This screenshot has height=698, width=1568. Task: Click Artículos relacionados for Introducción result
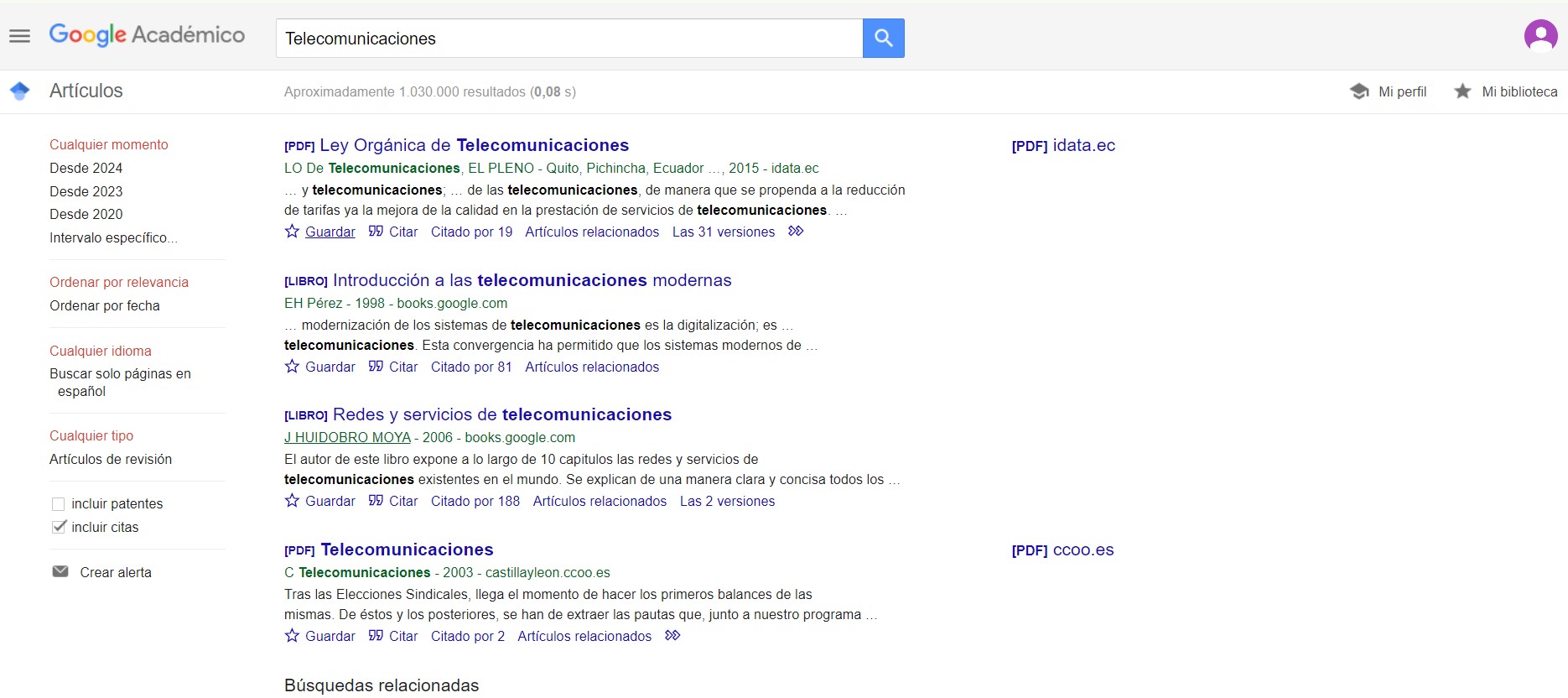(592, 367)
